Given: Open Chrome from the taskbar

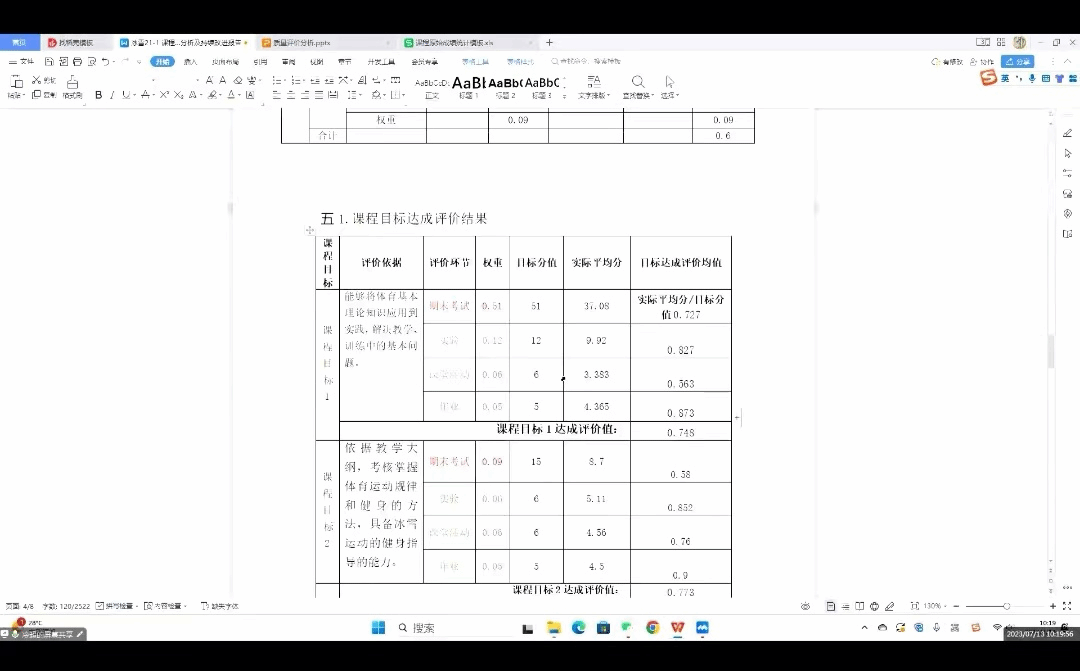Looking at the screenshot, I should [652, 628].
